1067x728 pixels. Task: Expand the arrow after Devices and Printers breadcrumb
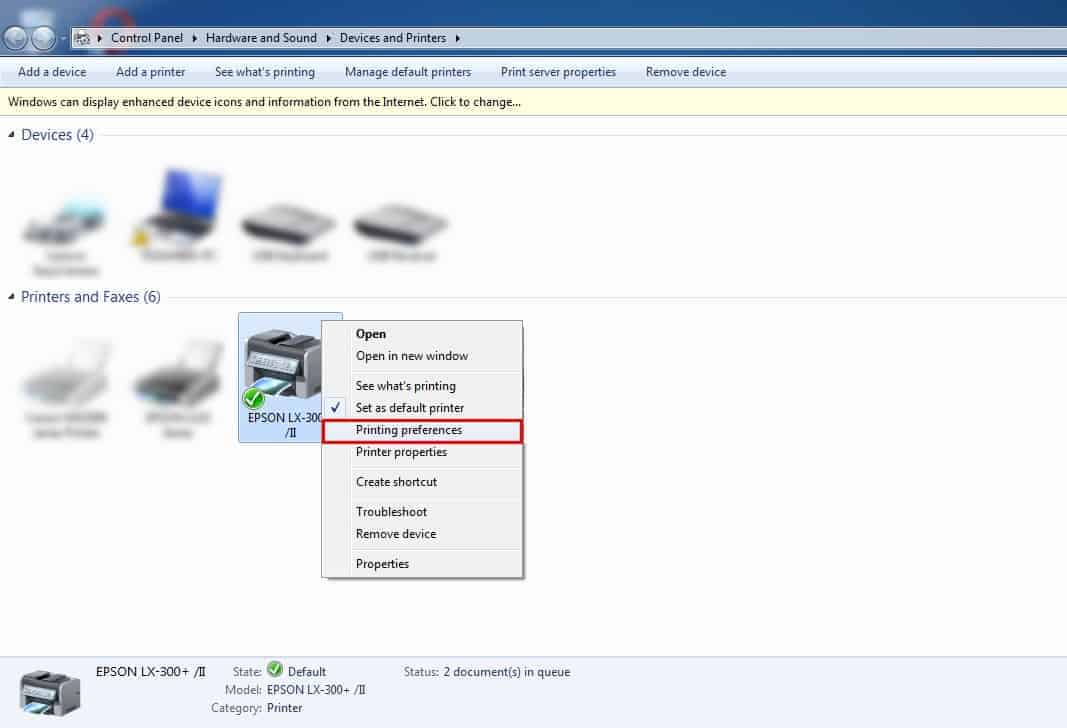(458, 38)
